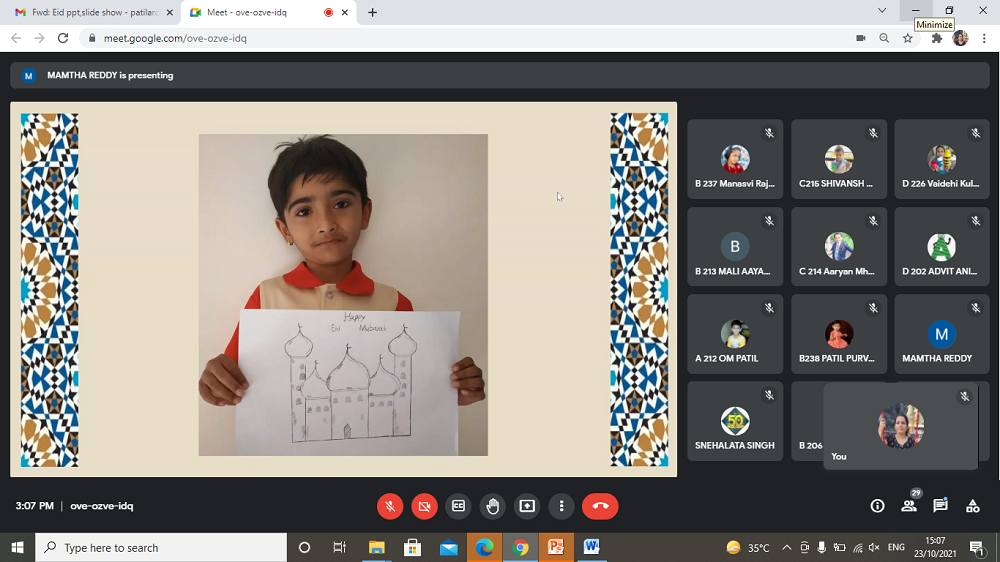Screen dimensions: 1000x562
Task: Open the more options three-dot menu in Meet
Action: coord(562,506)
